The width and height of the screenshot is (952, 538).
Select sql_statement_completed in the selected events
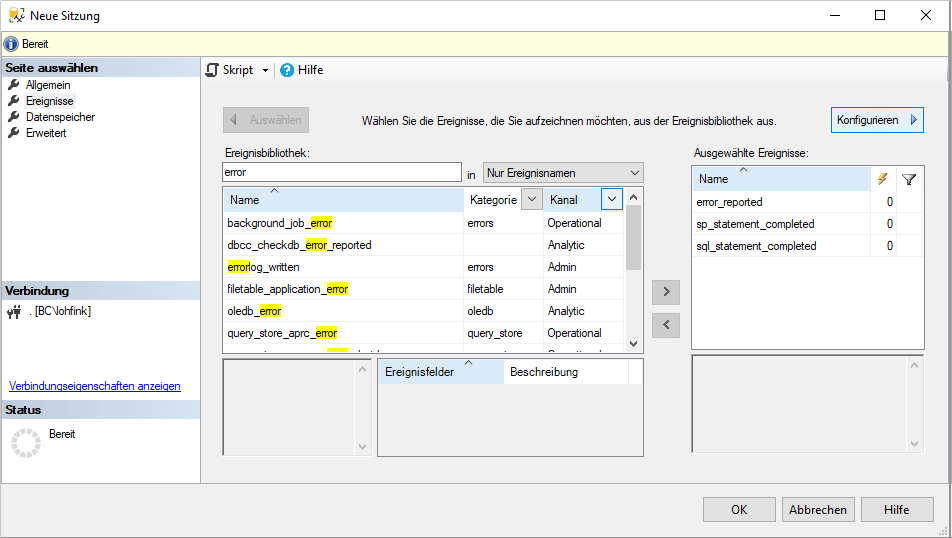pos(807,245)
